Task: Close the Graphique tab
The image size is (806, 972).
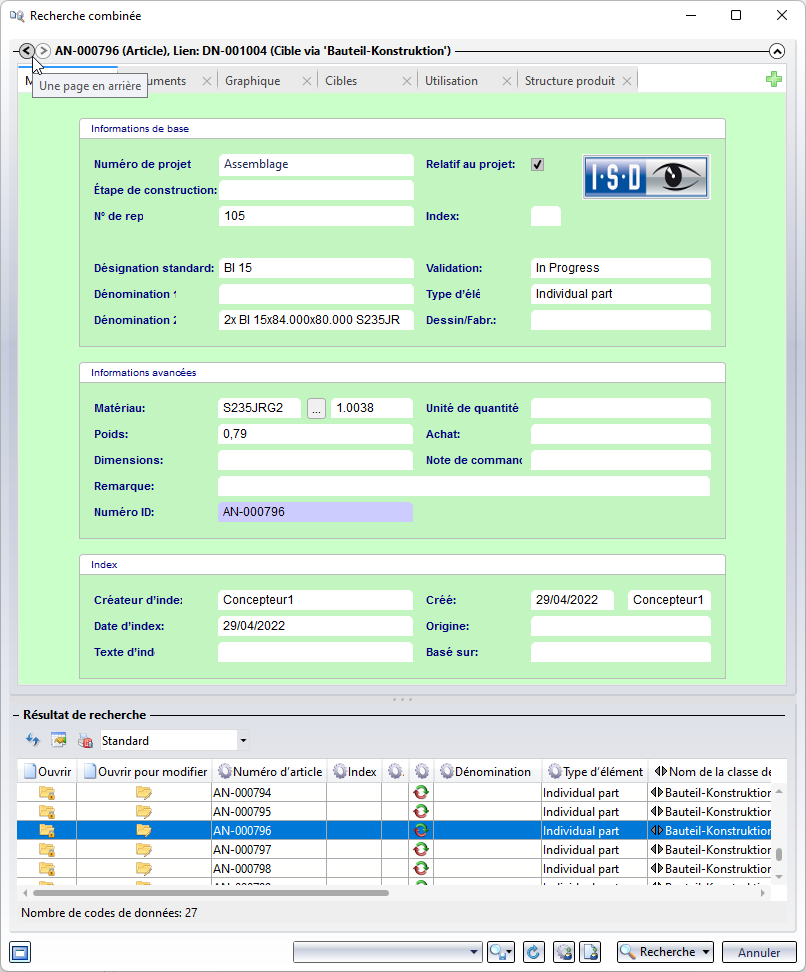Action: click(306, 81)
